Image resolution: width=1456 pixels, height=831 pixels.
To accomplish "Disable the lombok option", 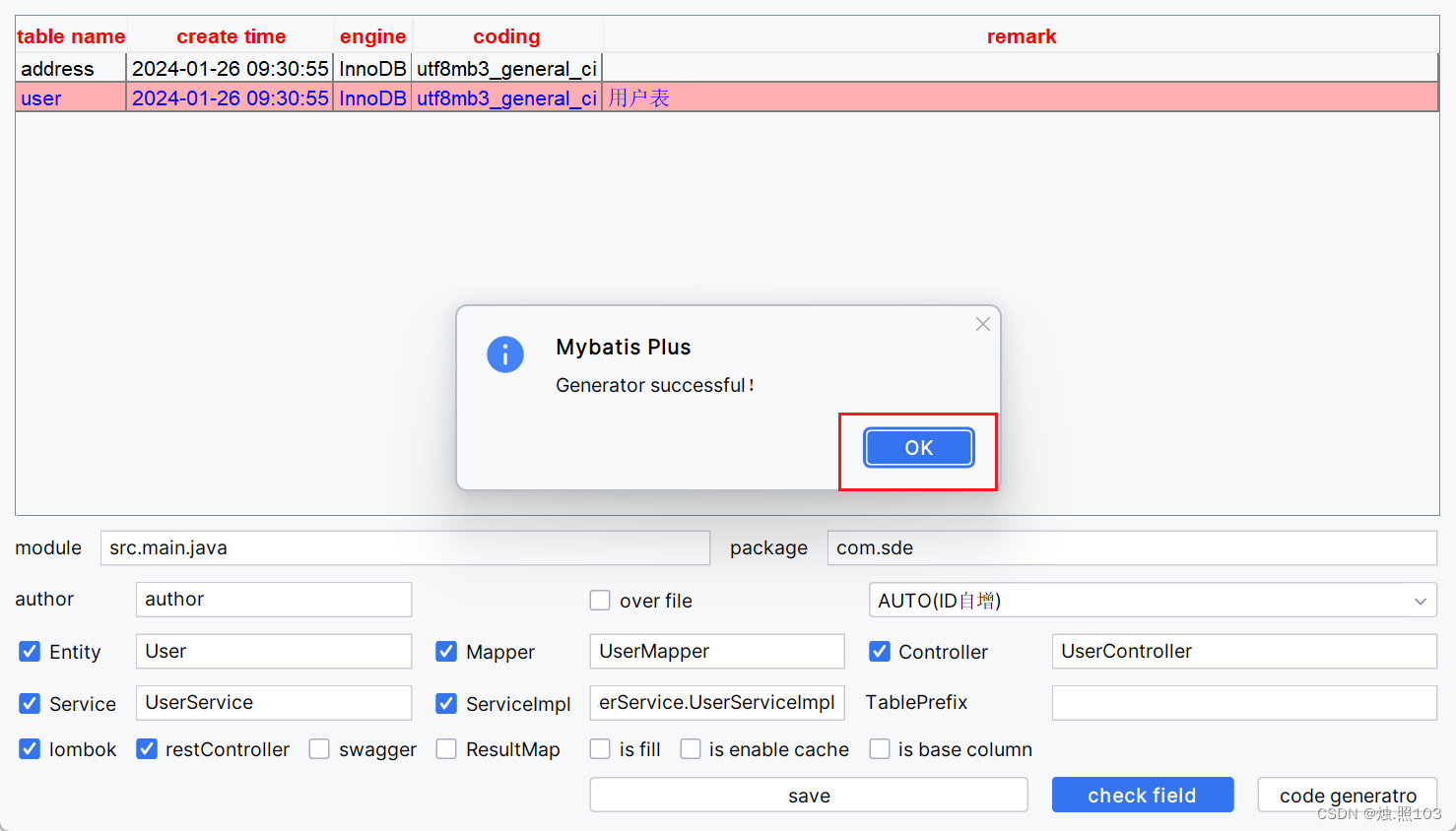I will coord(30,749).
